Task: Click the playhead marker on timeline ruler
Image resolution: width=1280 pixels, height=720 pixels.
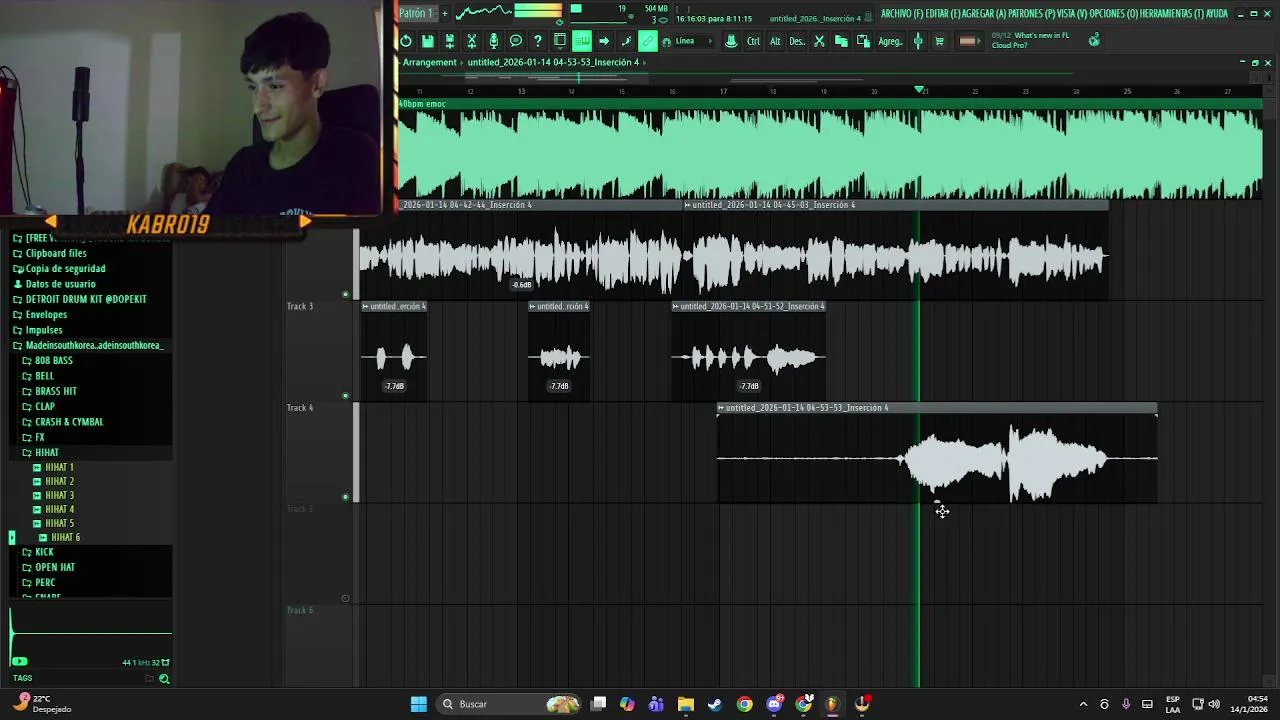Action: [x=919, y=90]
